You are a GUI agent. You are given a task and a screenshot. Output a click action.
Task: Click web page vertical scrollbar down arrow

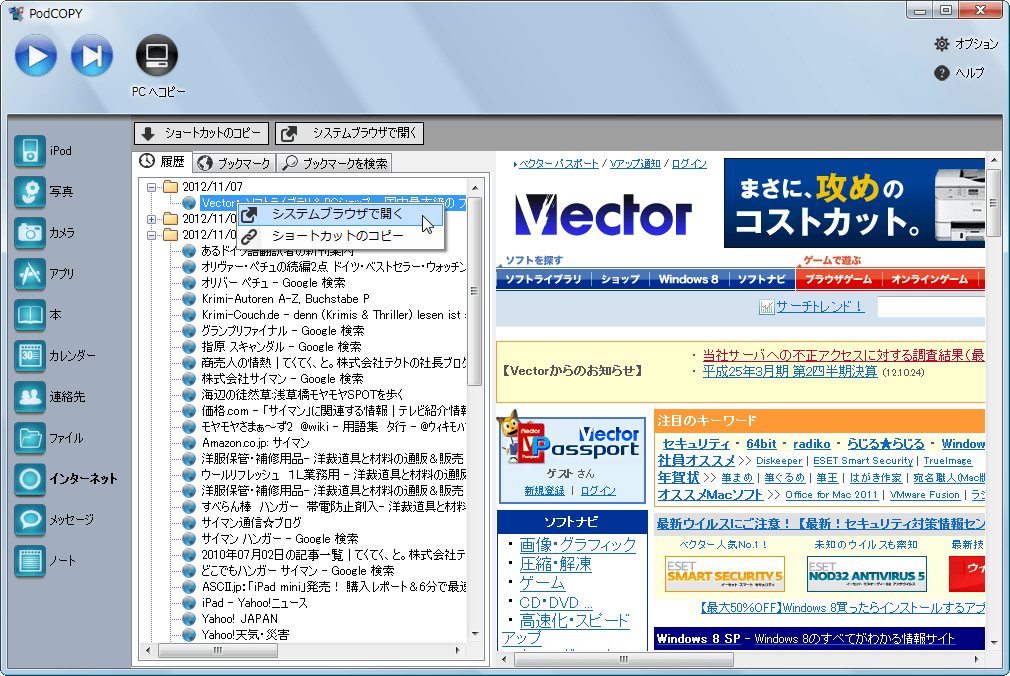click(x=994, y=642)
